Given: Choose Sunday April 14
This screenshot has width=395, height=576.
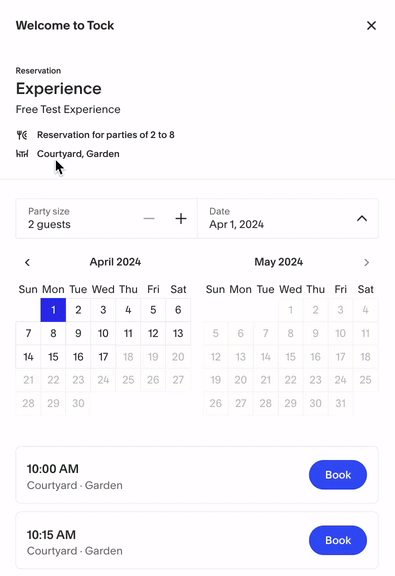Looking at the screenshot, I should 28,357.
